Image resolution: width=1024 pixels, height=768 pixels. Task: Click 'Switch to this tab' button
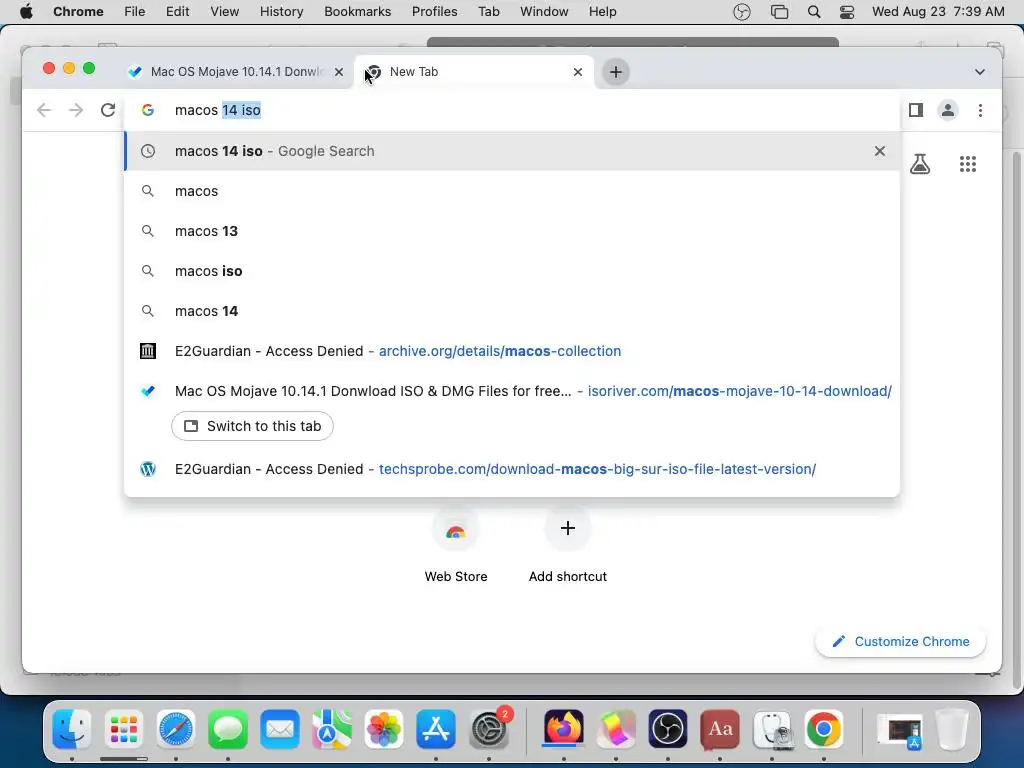[x=252, y=426]
